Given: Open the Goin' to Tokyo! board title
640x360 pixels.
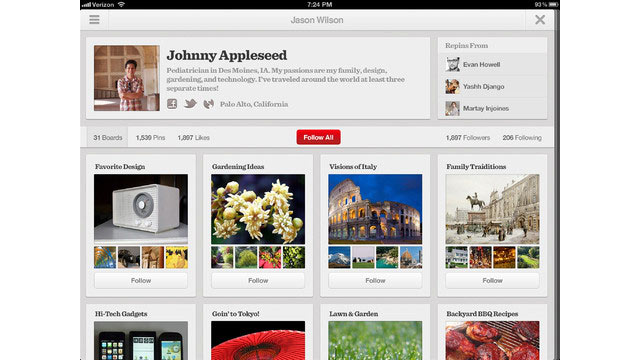Looking at the screenshot, I should point(236,314).
